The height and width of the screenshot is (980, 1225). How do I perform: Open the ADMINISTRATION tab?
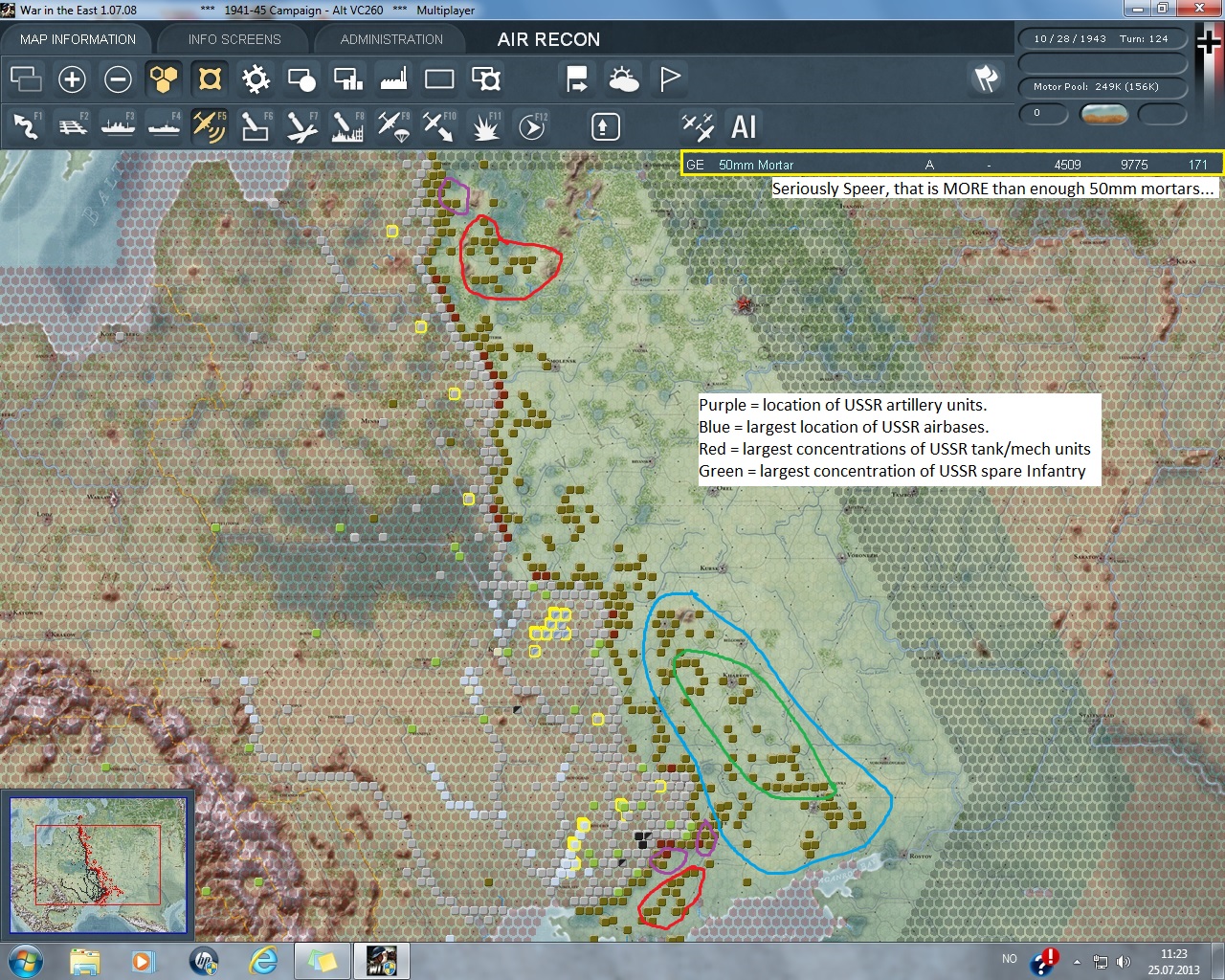click(x=391, y=39)
